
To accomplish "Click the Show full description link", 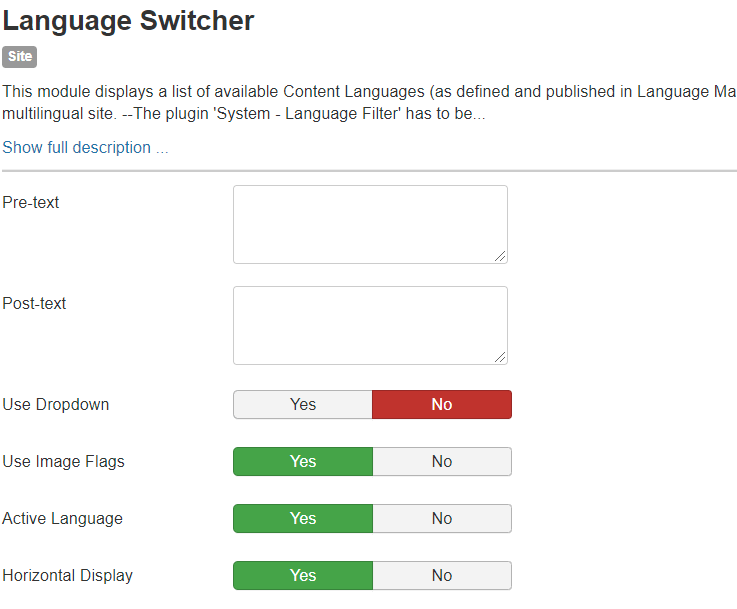I will click(85, 148).
